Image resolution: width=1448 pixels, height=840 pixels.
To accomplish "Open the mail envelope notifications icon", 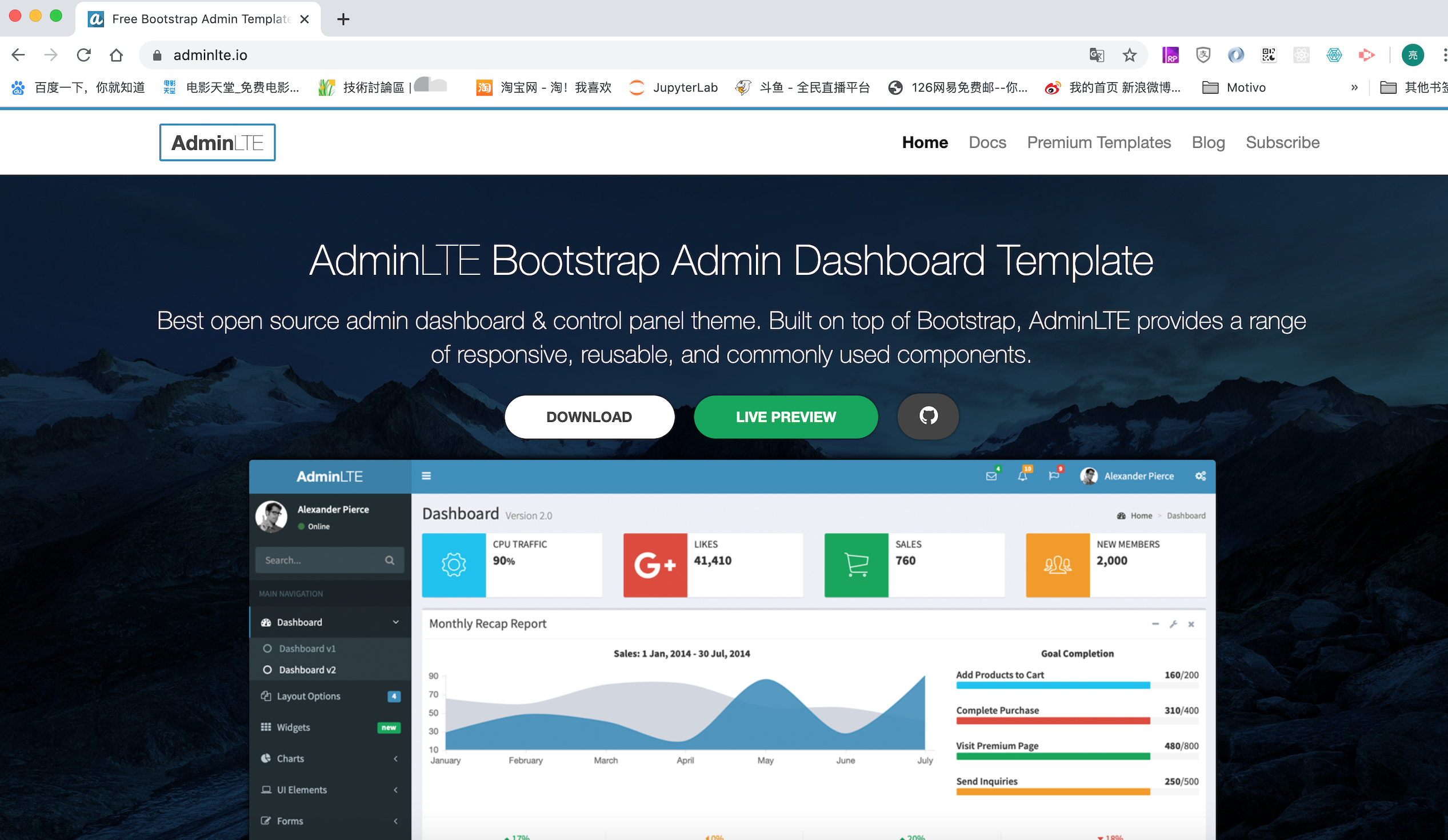I will click(x=992, y=476).
